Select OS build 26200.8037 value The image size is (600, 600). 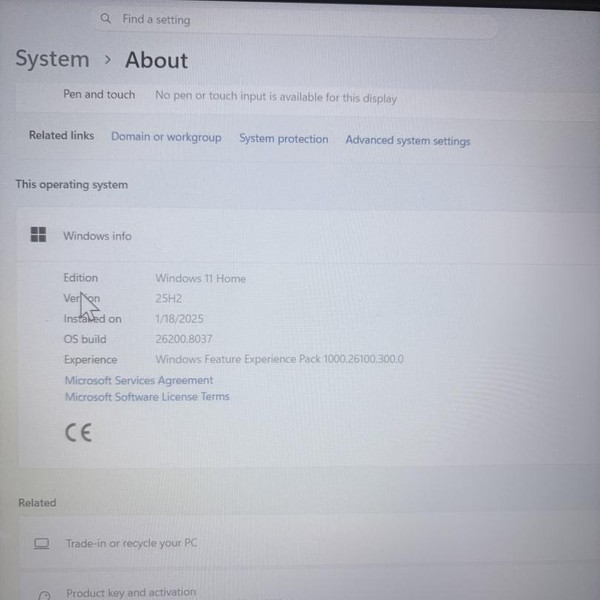click(184, 339)
